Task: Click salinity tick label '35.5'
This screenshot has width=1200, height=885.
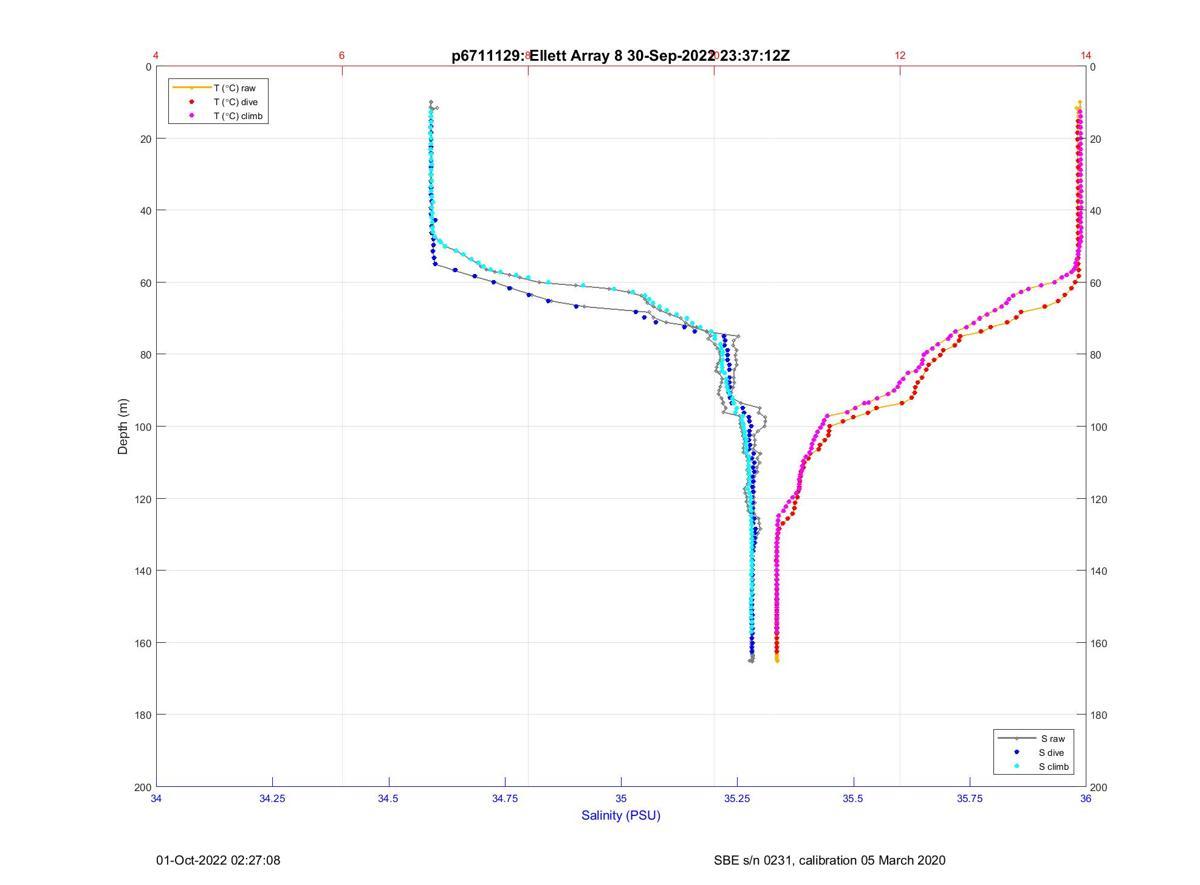Action: [853, 798]
